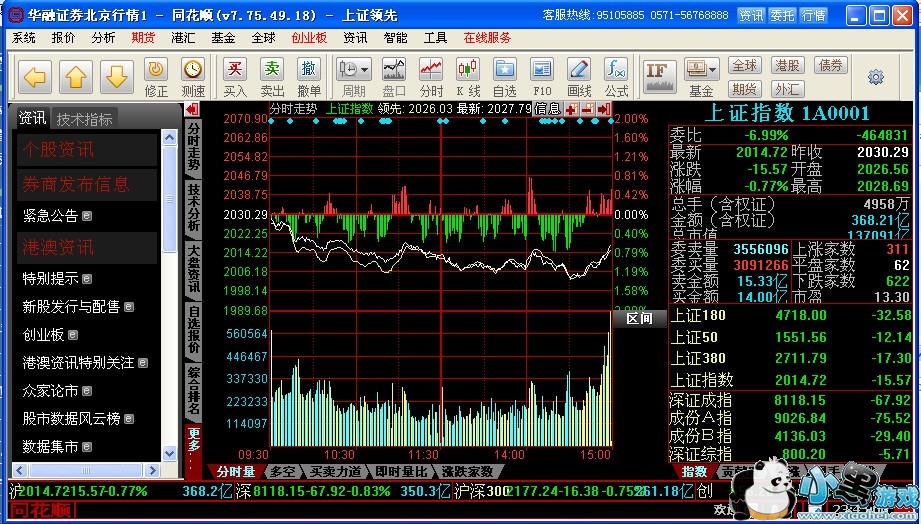The image size is (921, 524).
Task: Click the left panel scrollbar down arrow
Action: 169,453
